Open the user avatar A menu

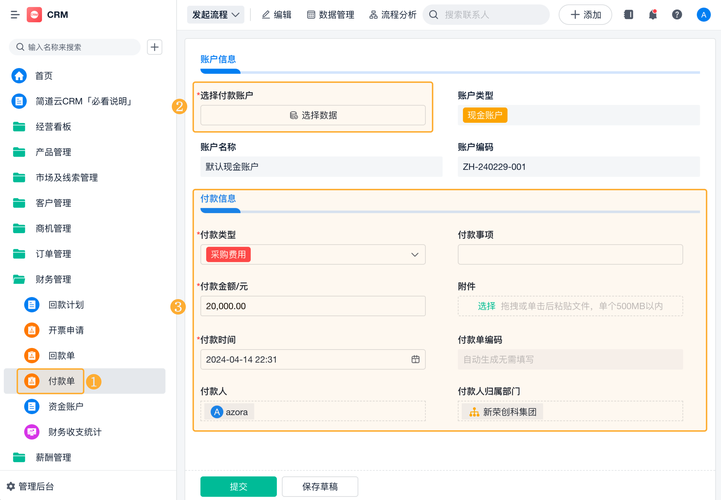704,15
